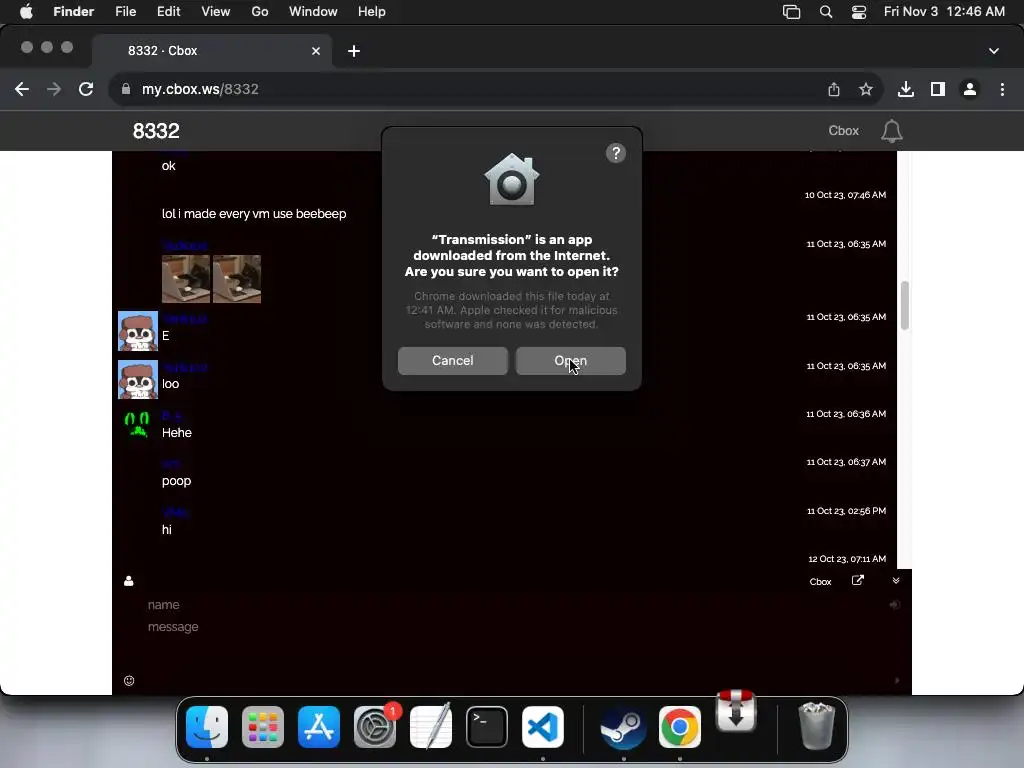Close the 8332 Cbox tab

(x=316, y=51)
